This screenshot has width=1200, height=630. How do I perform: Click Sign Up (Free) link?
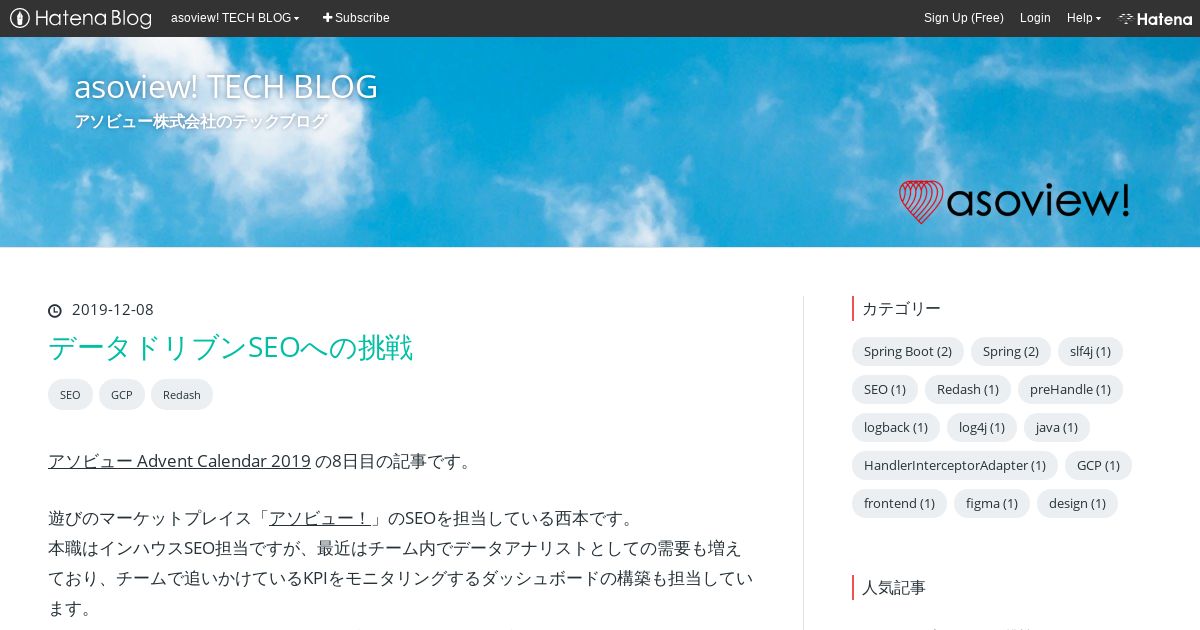(x=964, y=18)
